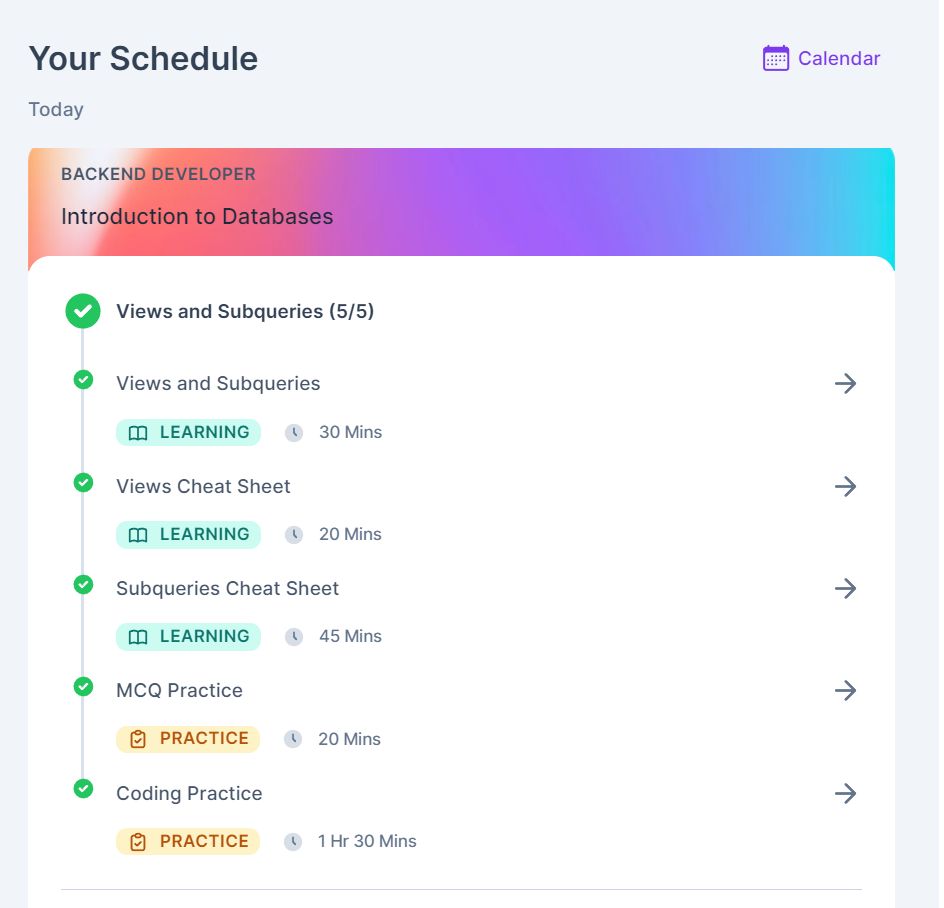944x908 pixels.
Task: Click the arrow for Subqueries Cheat Sheet
Action: click(845, 588)
